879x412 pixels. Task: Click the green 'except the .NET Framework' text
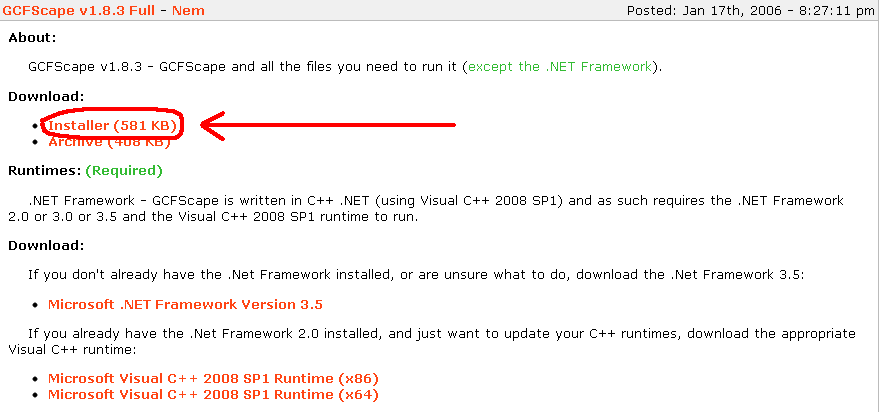tap(560, 67)
